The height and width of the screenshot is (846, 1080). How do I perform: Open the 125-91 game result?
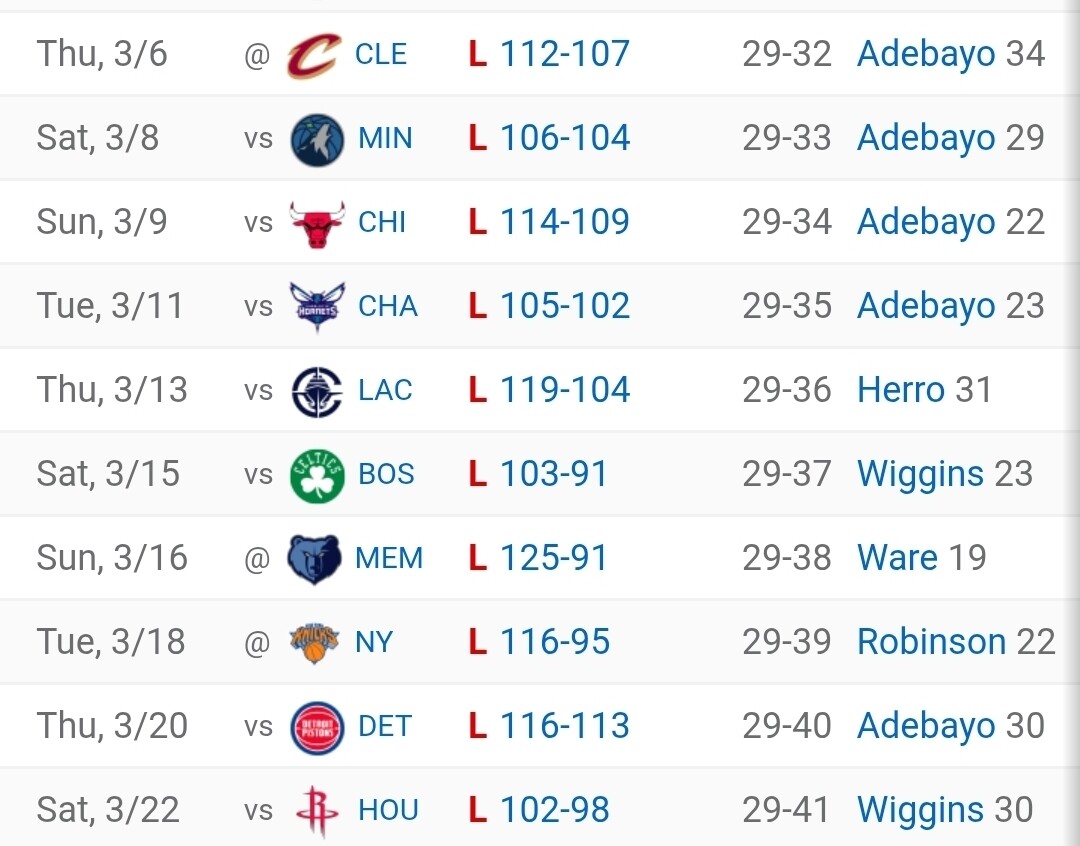pos(553,558)
